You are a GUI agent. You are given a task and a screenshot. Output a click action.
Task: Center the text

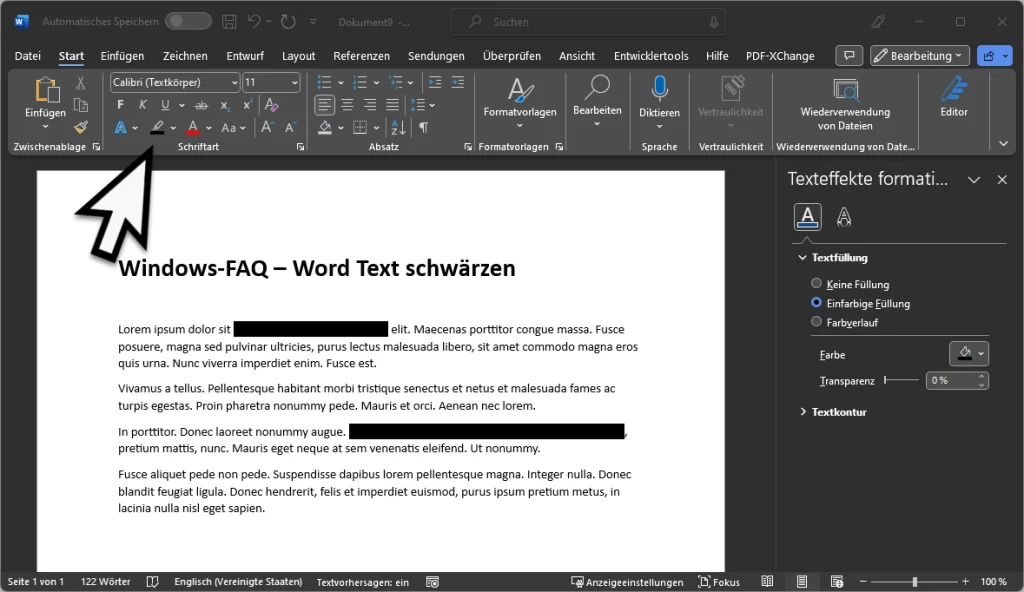347,105
